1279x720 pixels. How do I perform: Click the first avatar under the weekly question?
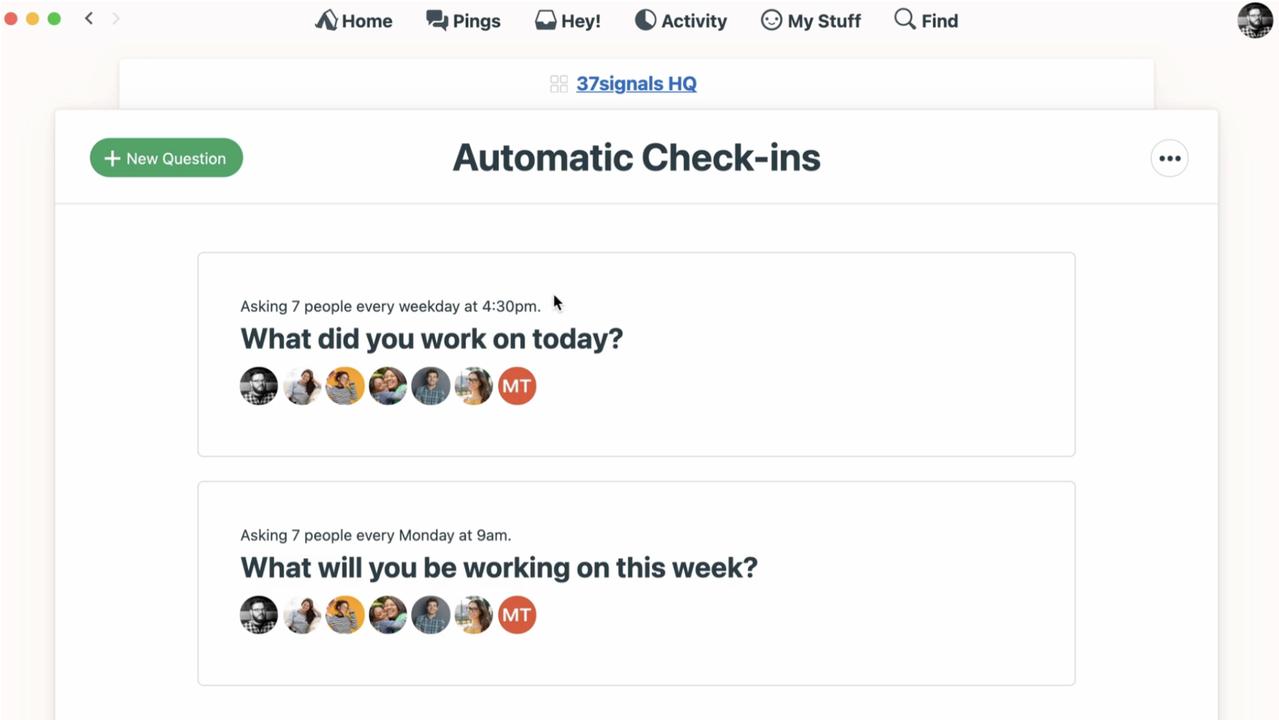259,615
